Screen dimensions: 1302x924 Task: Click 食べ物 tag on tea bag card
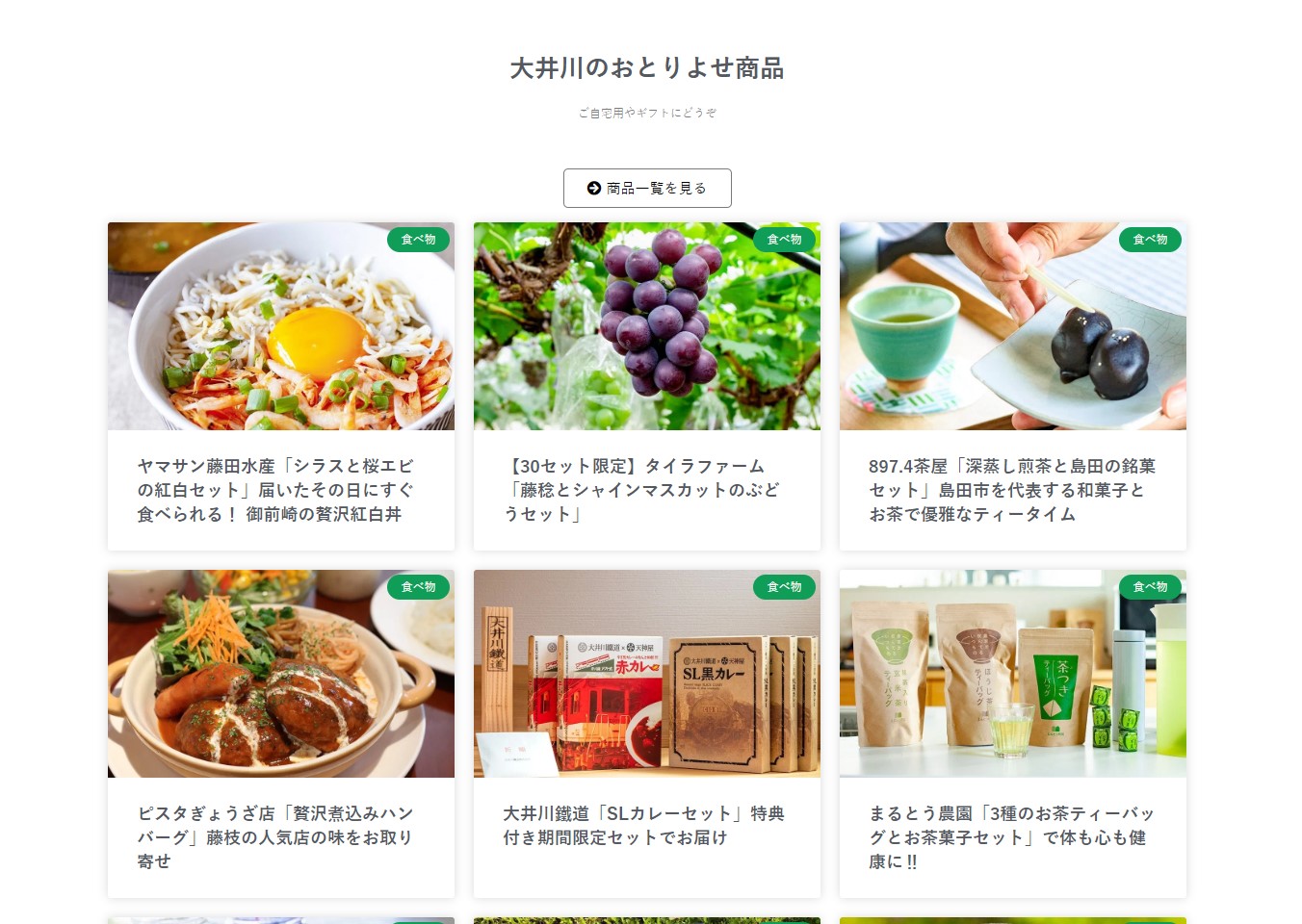coord(1150,587)
